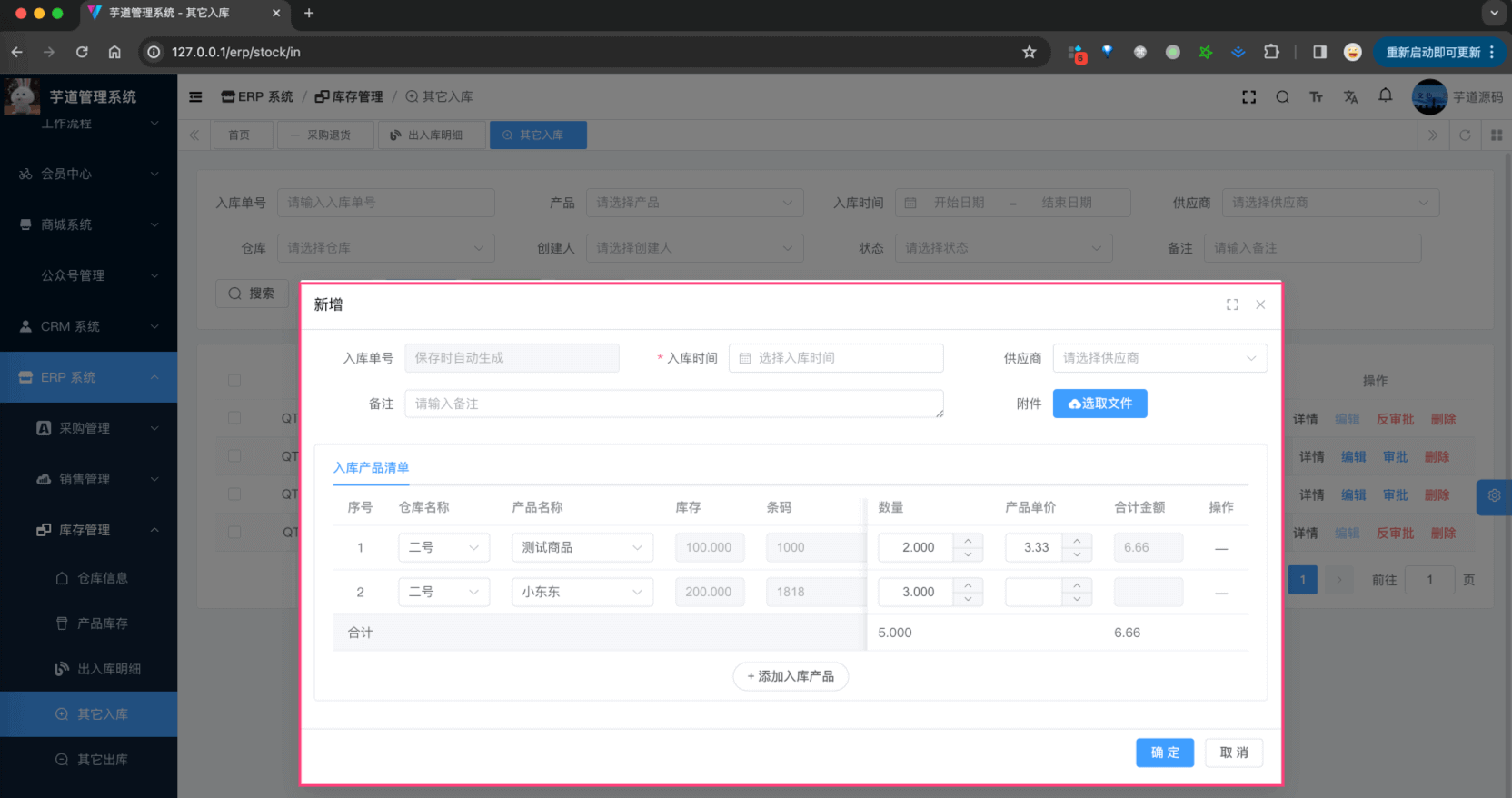The image size is (1512, 798).
Task: Open the language translation icon
Action: (x=1350, y=97)
